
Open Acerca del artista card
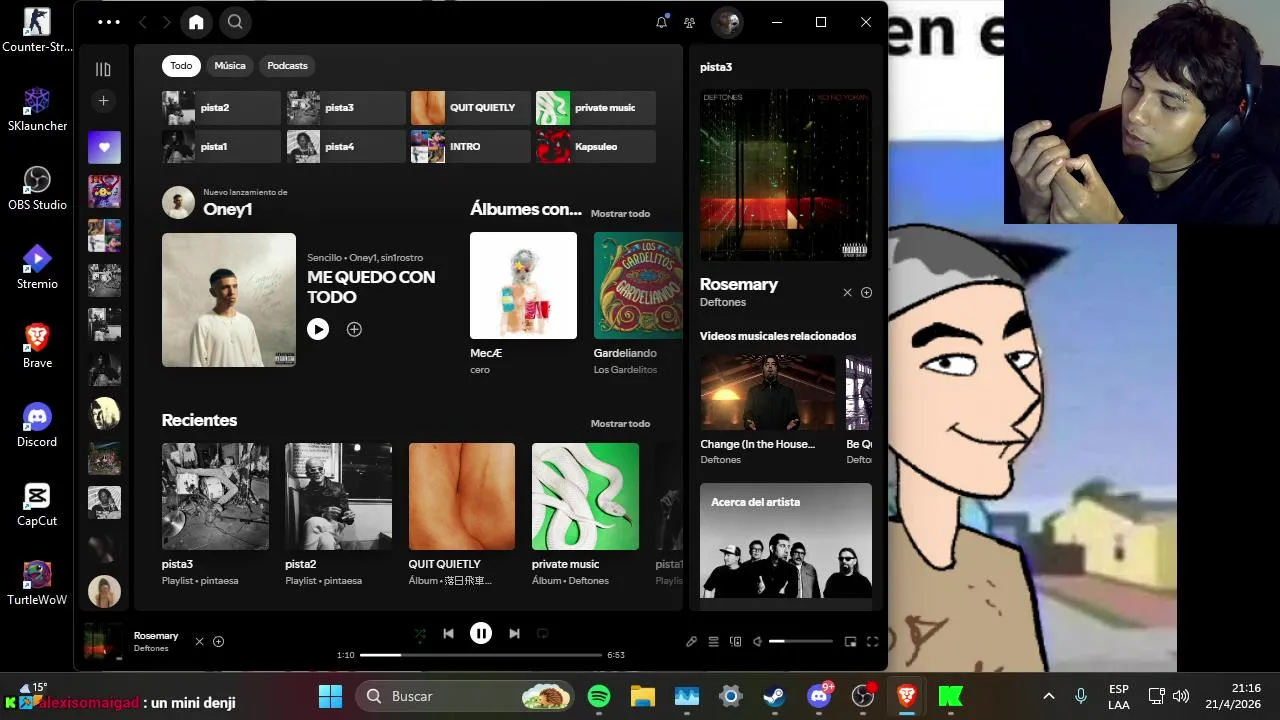pyautogui.click(x=786, y=541)
